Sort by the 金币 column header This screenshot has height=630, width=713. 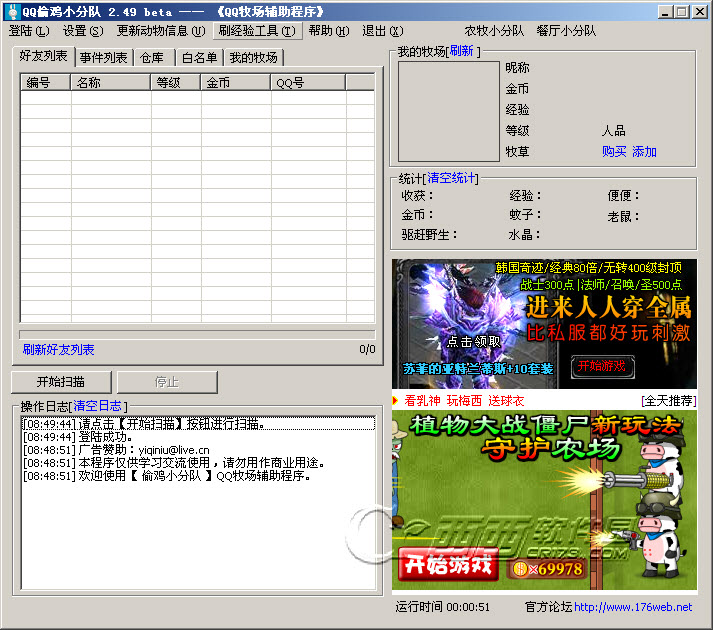236,83
